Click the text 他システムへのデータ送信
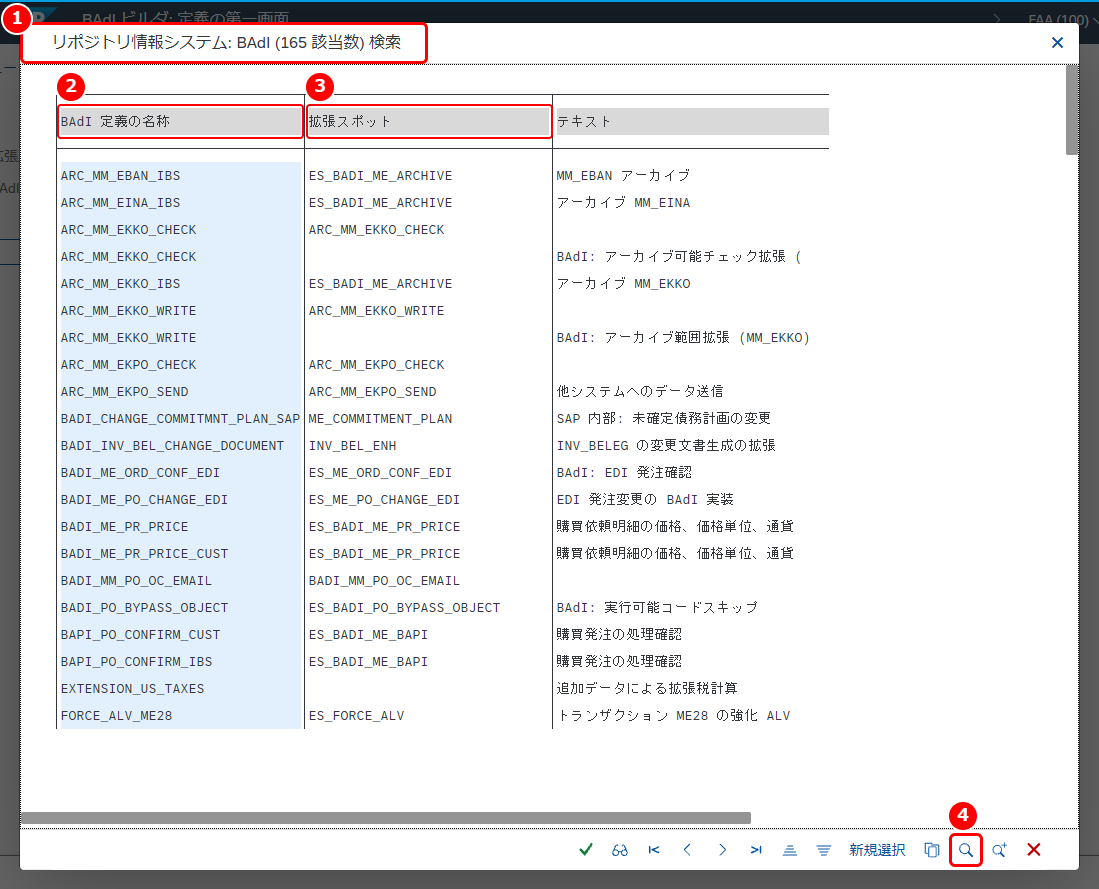 [x=640, y=391]
